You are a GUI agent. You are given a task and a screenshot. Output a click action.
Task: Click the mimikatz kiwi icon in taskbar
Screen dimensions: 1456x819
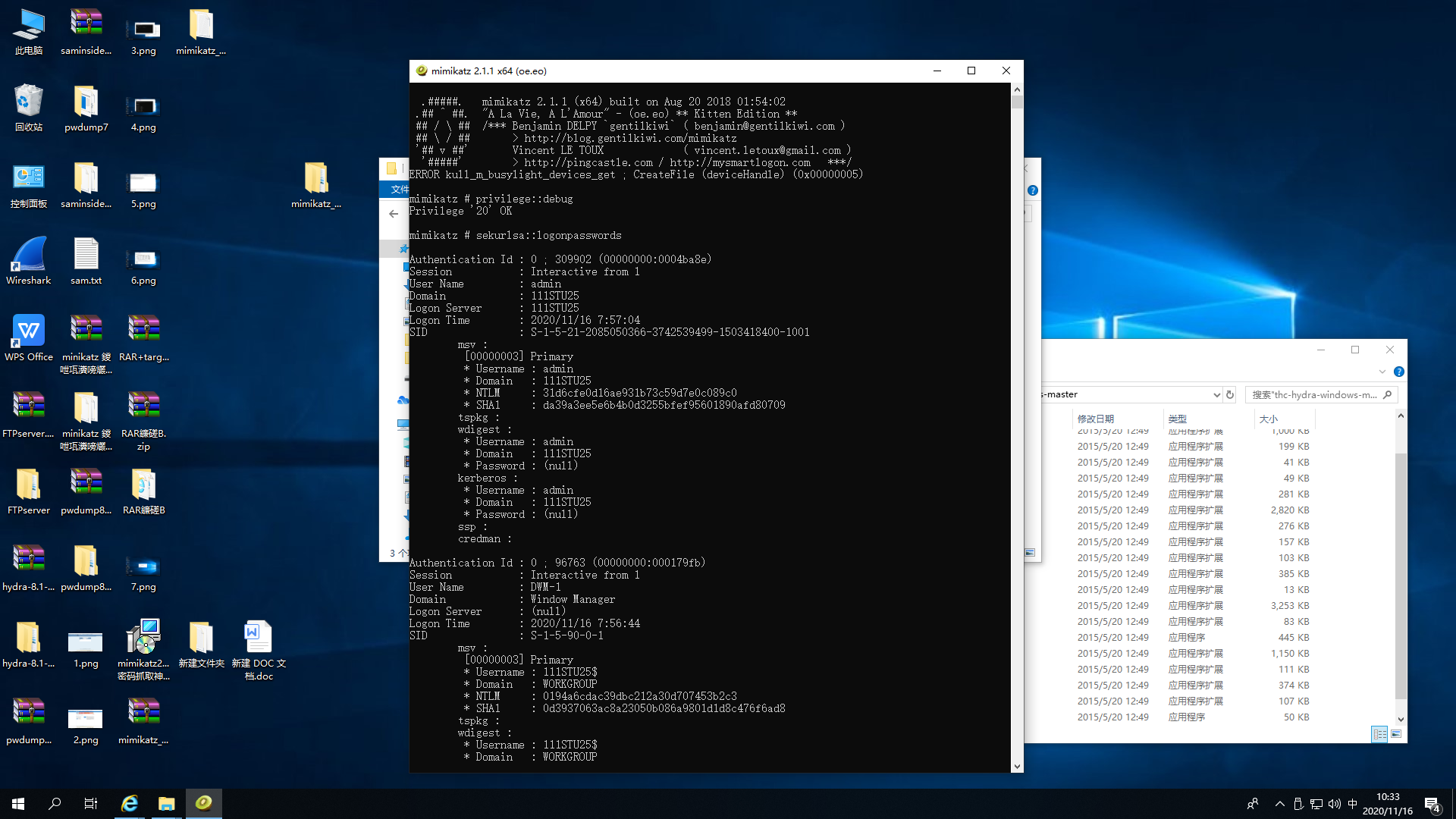[x=203, y=803]
